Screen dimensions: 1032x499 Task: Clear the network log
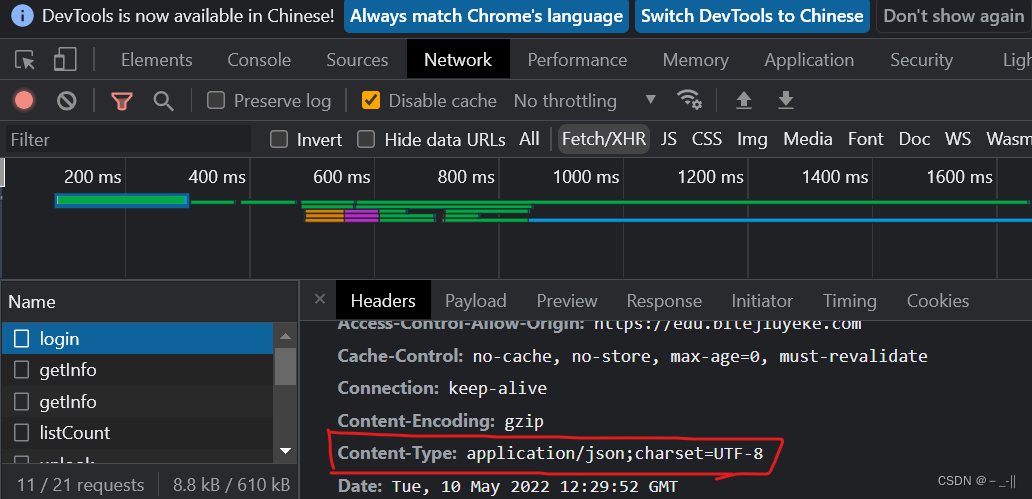point(66,100)
